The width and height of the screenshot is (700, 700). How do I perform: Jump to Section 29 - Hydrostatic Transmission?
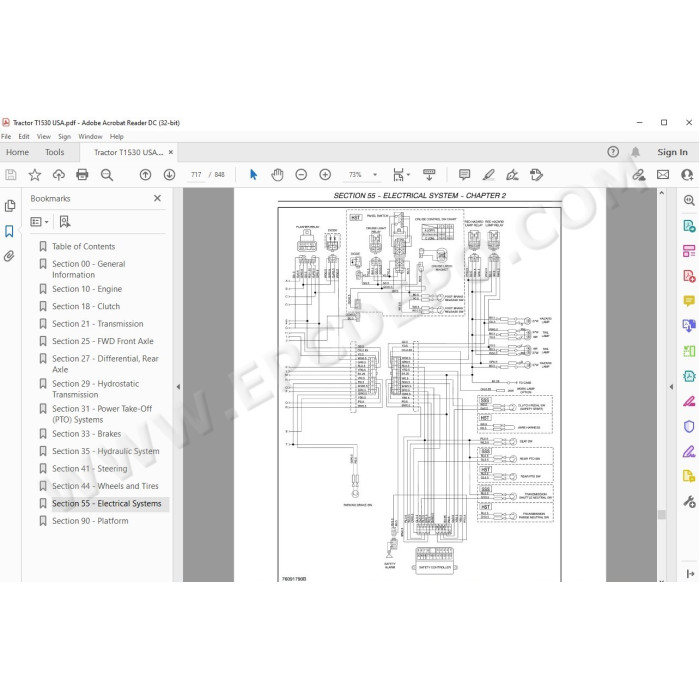[x=96, y=389]
